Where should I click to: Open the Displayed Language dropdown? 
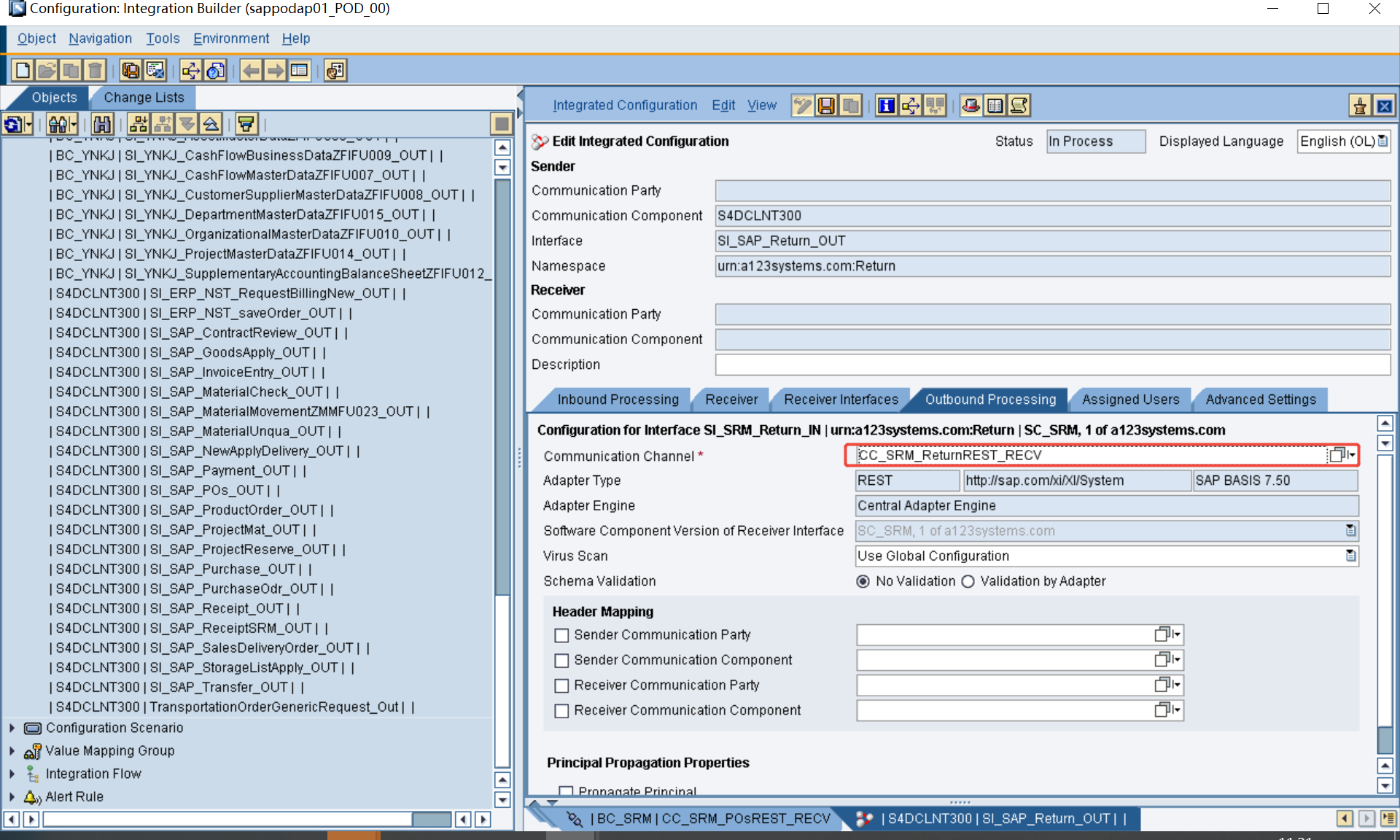(1382, 141)
